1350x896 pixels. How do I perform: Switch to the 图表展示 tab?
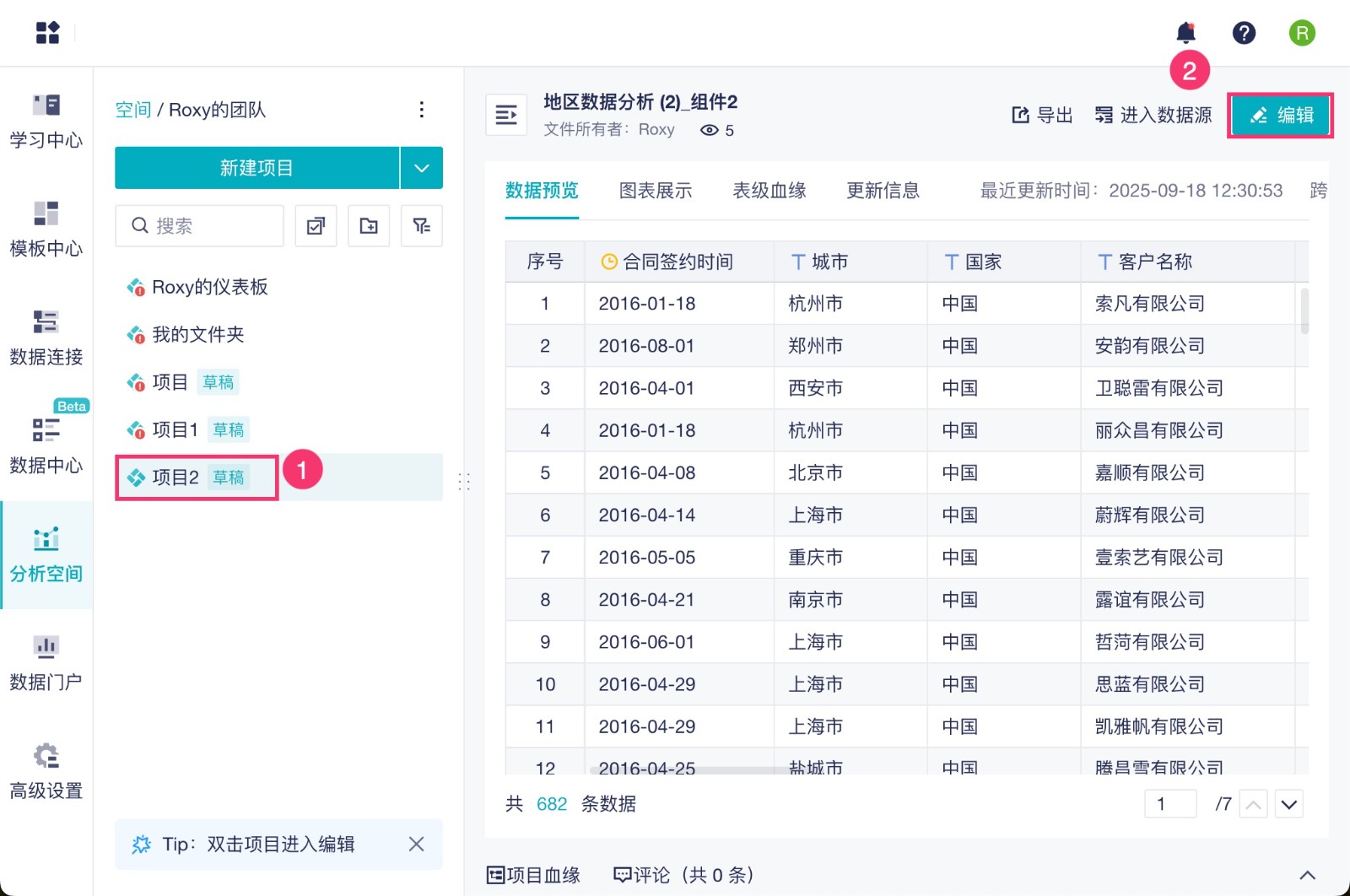point(655,191)
